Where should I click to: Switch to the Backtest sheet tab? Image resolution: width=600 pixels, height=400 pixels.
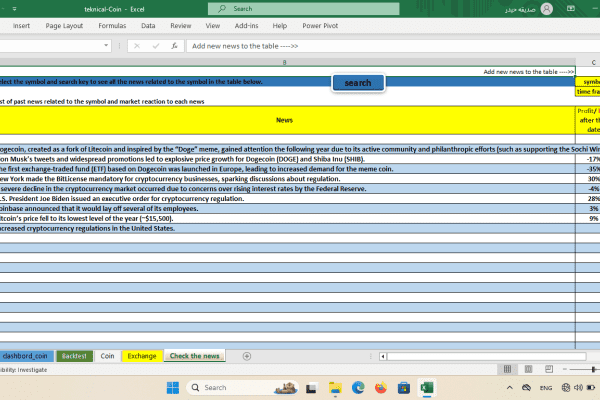point(74,356)
